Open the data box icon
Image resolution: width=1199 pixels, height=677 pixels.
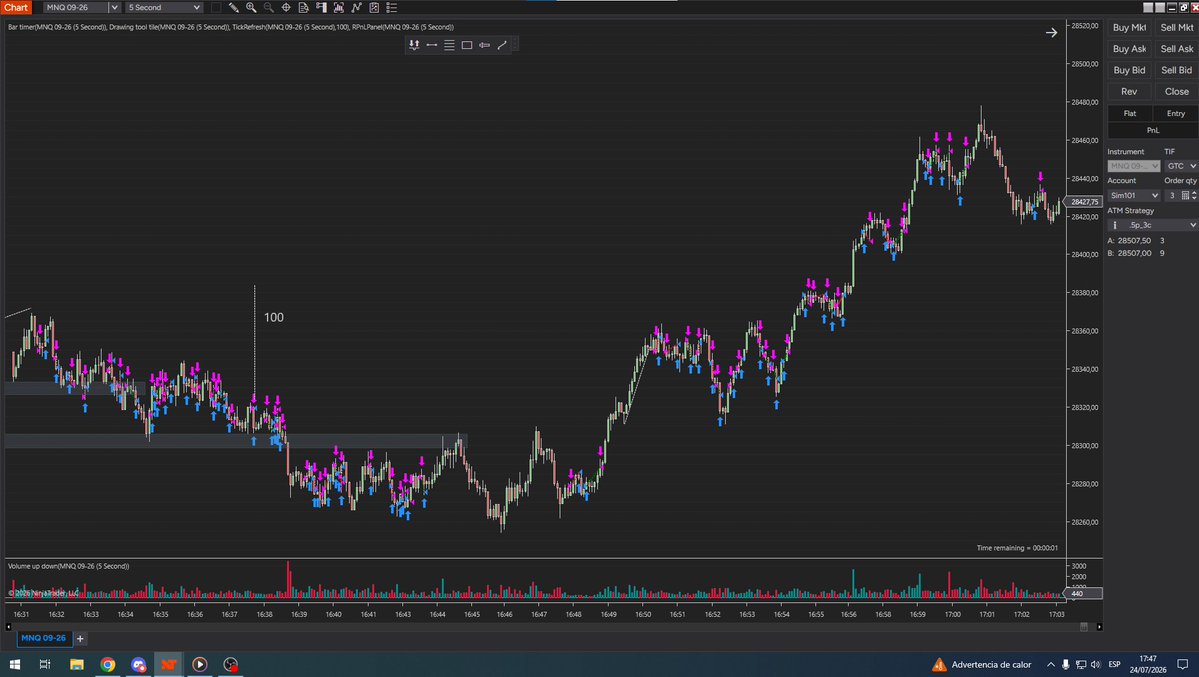[304, 8]
